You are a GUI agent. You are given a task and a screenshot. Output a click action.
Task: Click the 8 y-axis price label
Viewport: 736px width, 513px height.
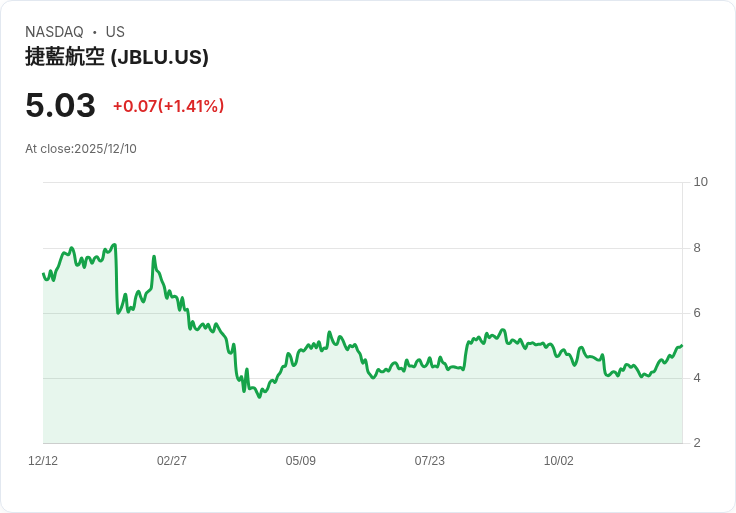coord(697,248)
